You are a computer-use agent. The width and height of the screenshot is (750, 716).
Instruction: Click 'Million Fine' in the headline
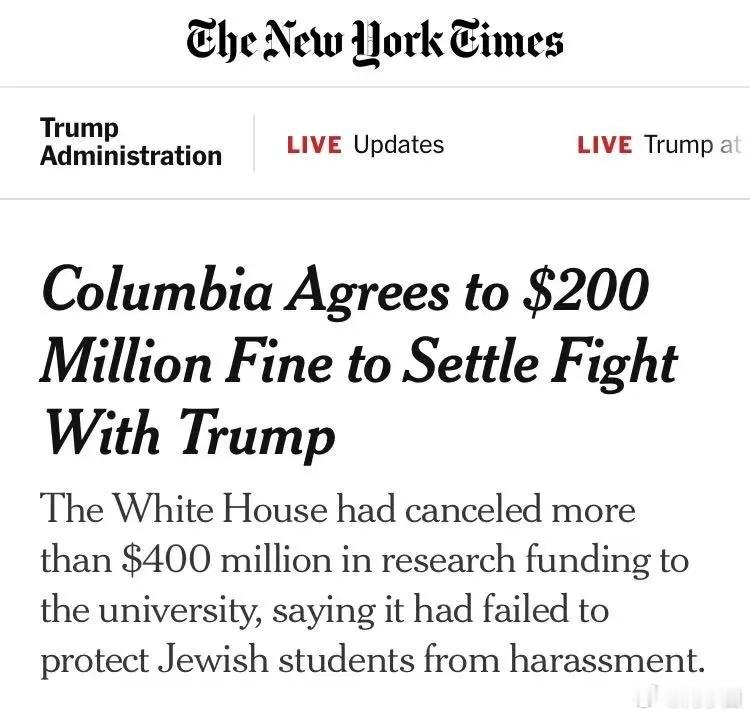pos(186,362)
